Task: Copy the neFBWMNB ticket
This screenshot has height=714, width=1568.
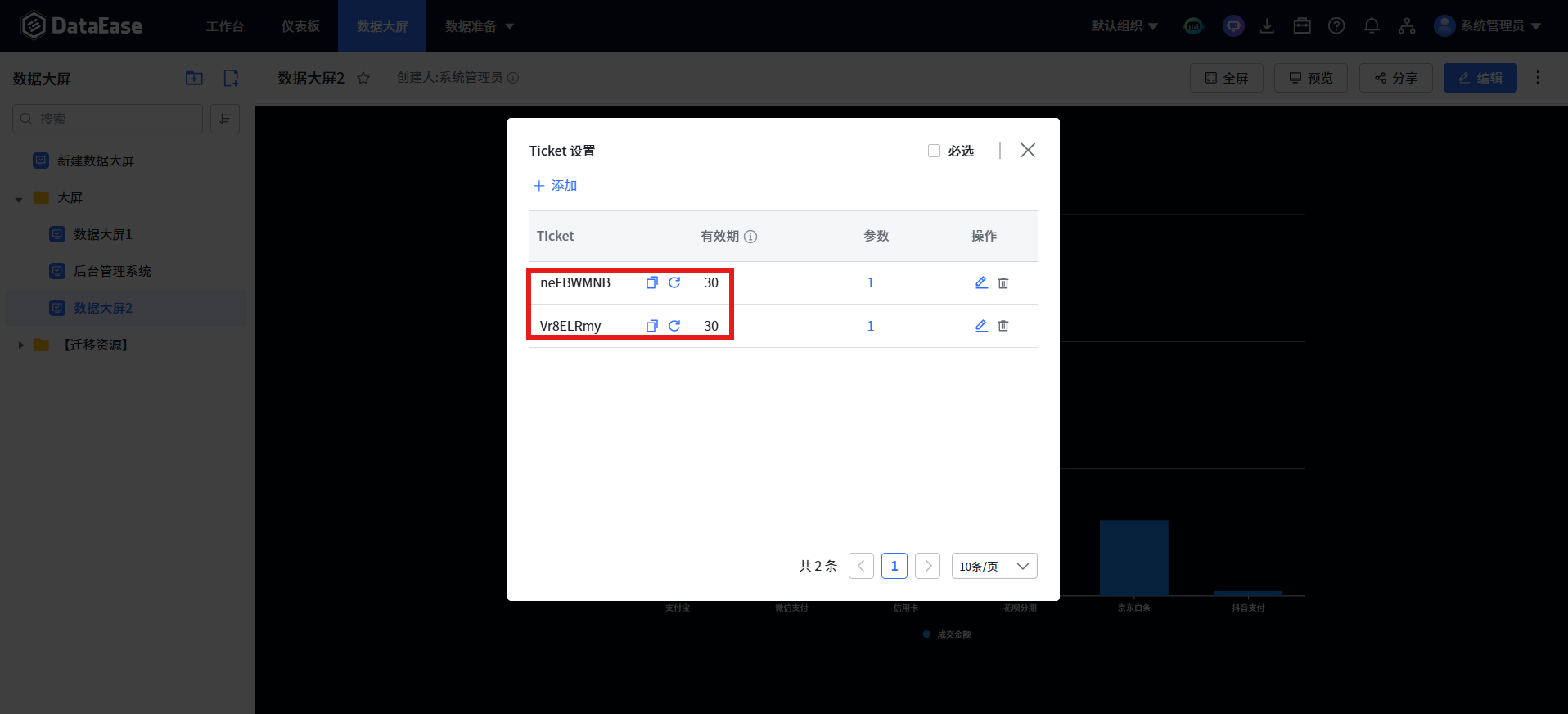Action: point(651,282)
